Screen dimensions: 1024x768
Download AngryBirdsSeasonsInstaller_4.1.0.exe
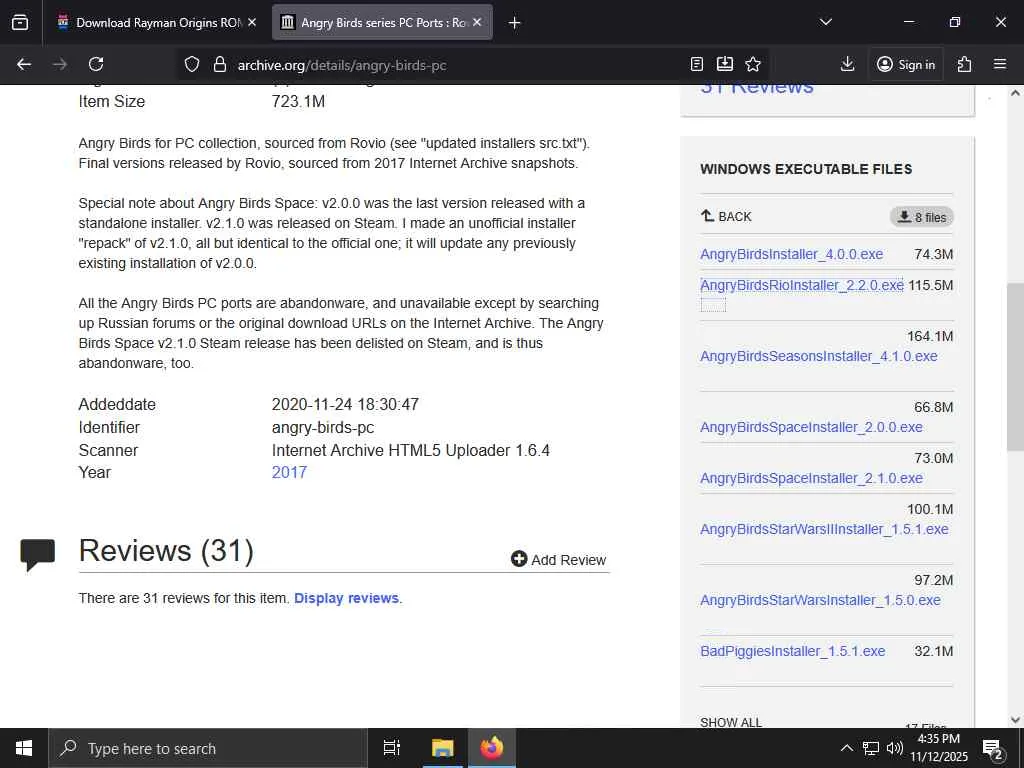click(x=818, y=357)
